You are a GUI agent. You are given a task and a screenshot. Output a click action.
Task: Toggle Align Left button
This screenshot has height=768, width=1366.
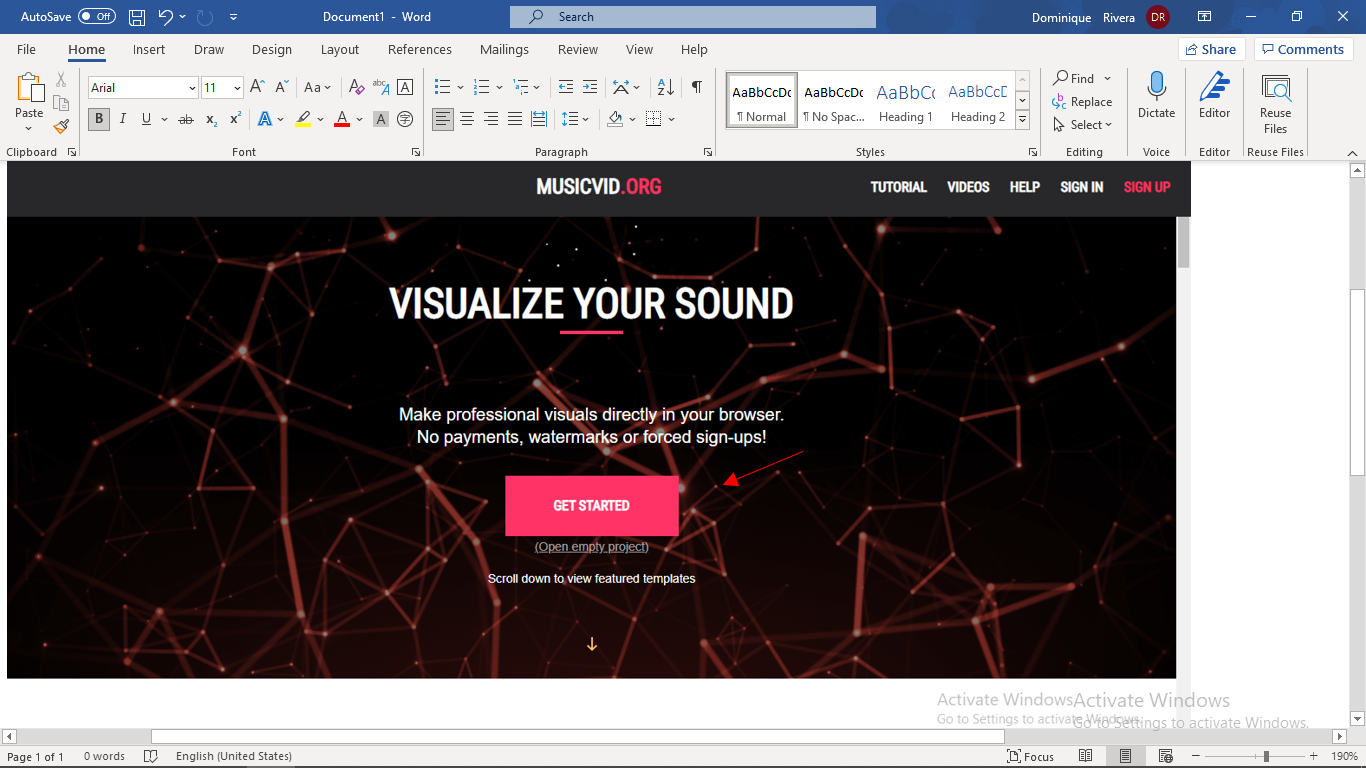[x=443, y=119]
